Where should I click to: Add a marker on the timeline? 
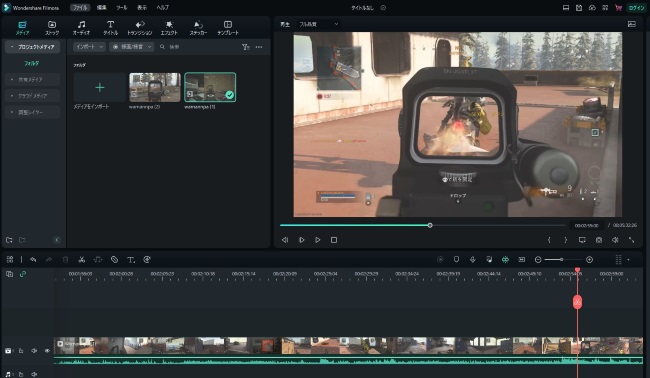pyautogui.click(x=456, y=259)
